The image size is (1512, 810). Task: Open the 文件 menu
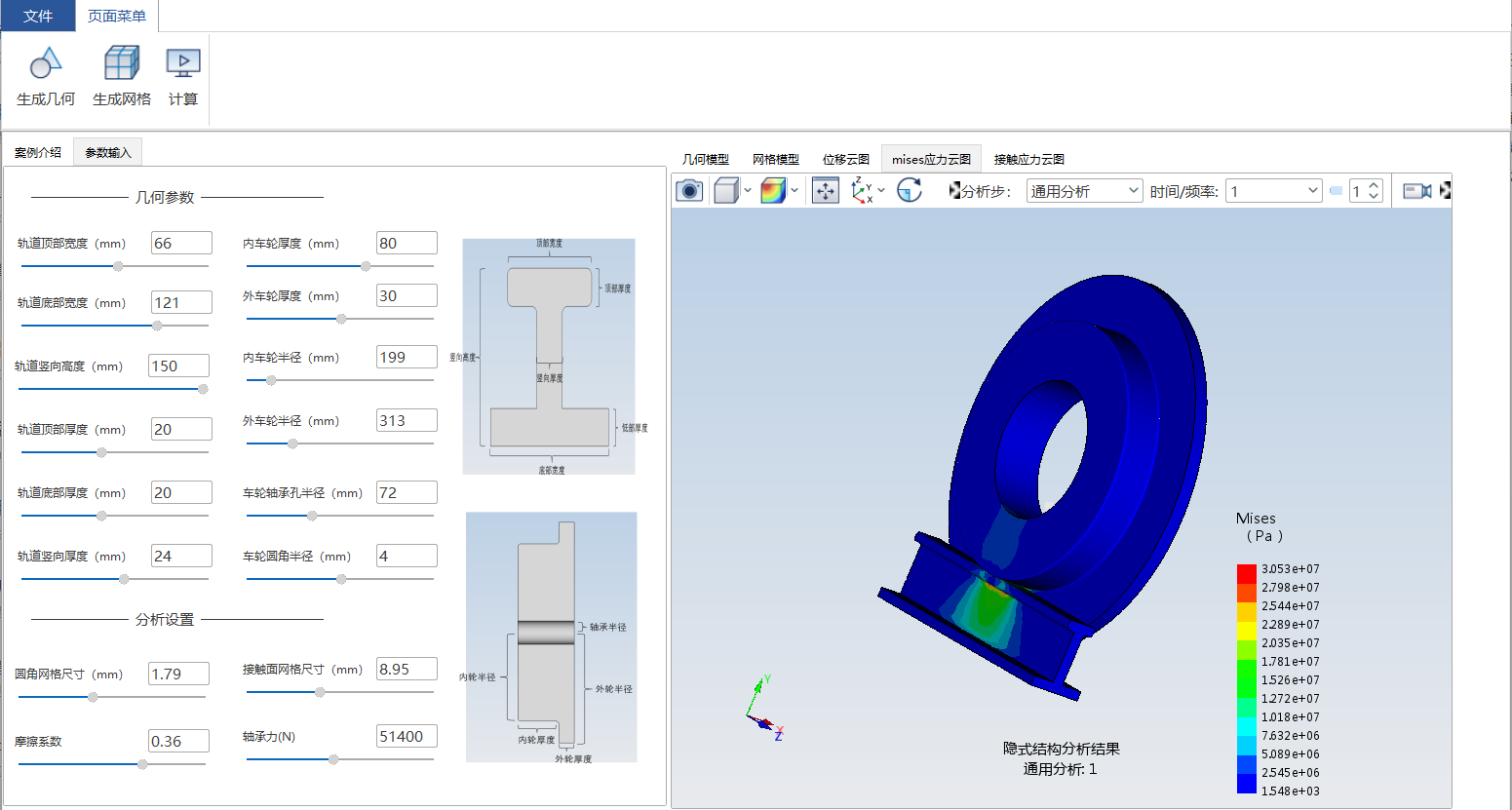tap(38, 16)
